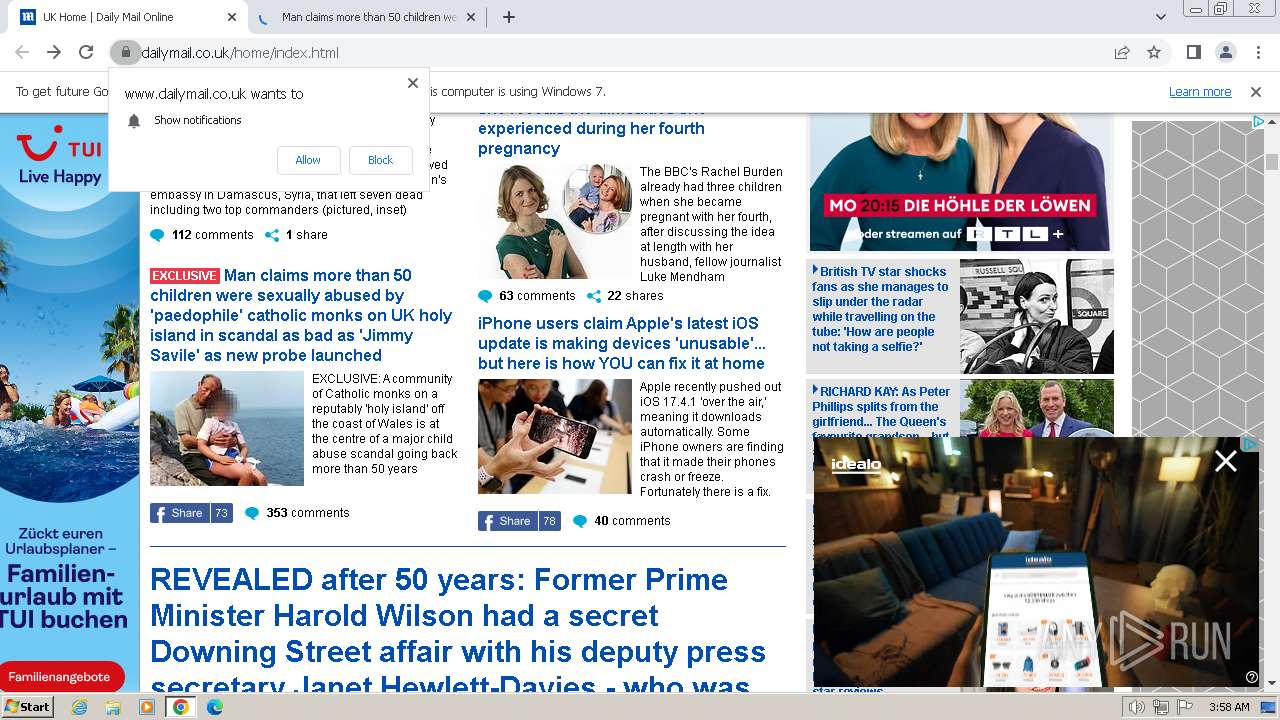
Task: Open the browser side panel
Action: coord(1193,52)
